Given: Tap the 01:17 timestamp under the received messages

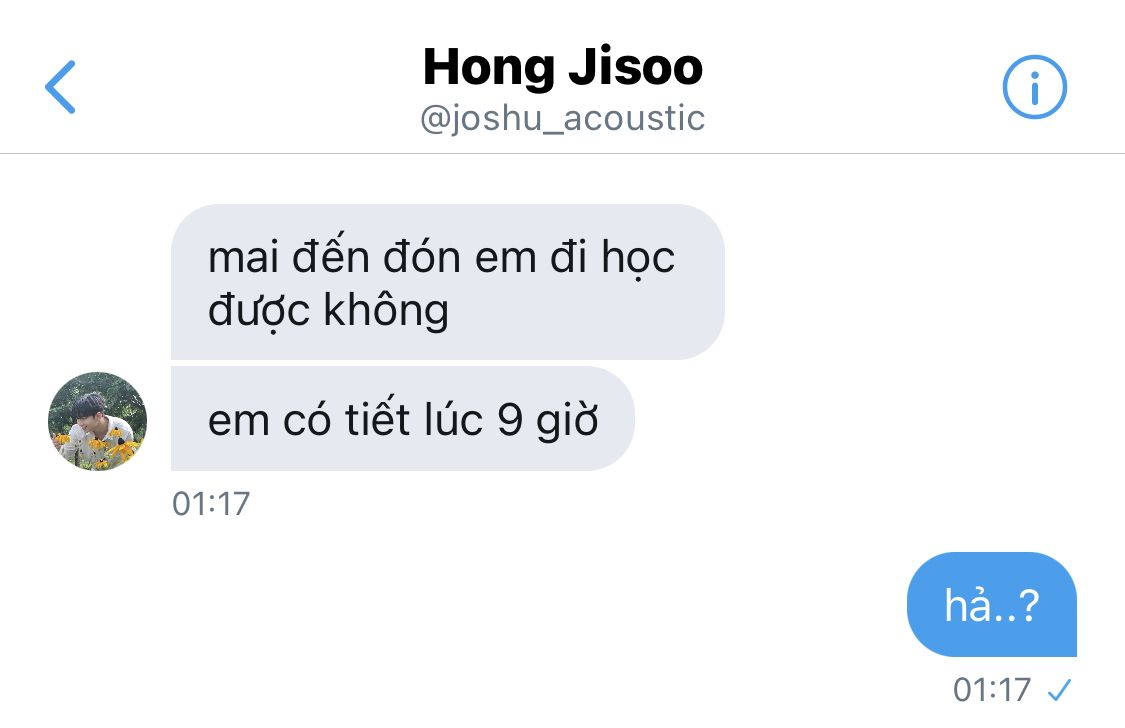Looking at the screenshot, I should click(211, 504).
